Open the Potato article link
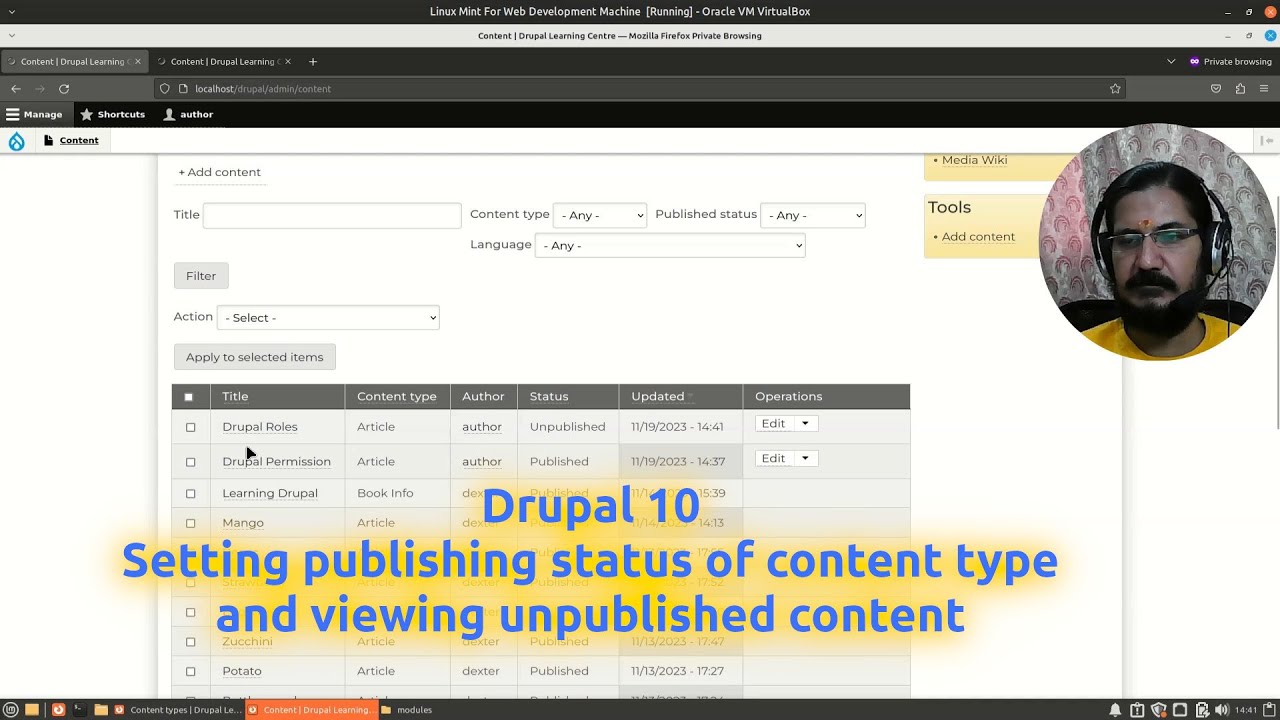The width and height of the screenshot is (1280, 720). click(x=242, y=671)
